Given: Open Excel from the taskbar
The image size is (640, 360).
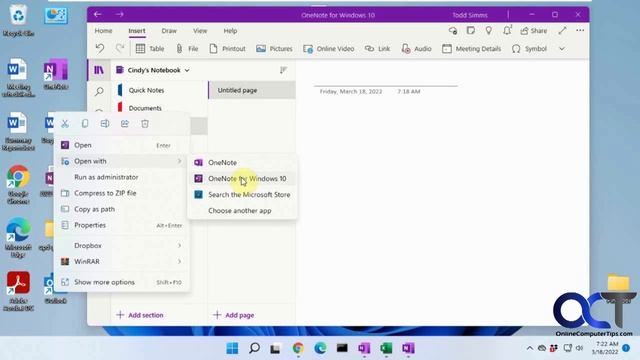Looking at the screenshot, I should 386,348.
